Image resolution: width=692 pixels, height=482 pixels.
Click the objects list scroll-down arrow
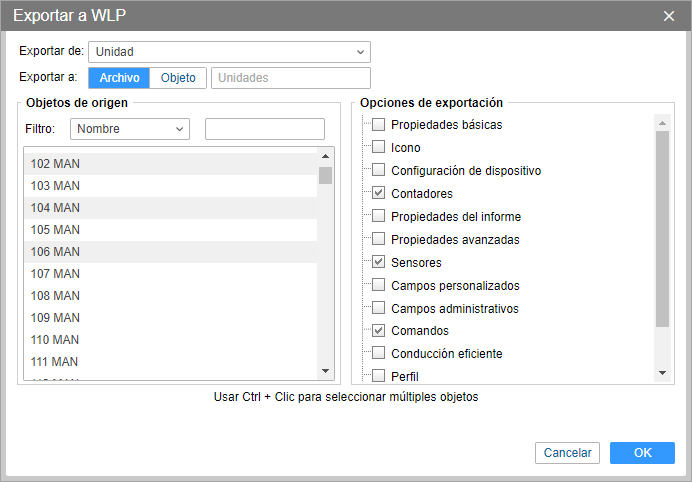point(325,371)
